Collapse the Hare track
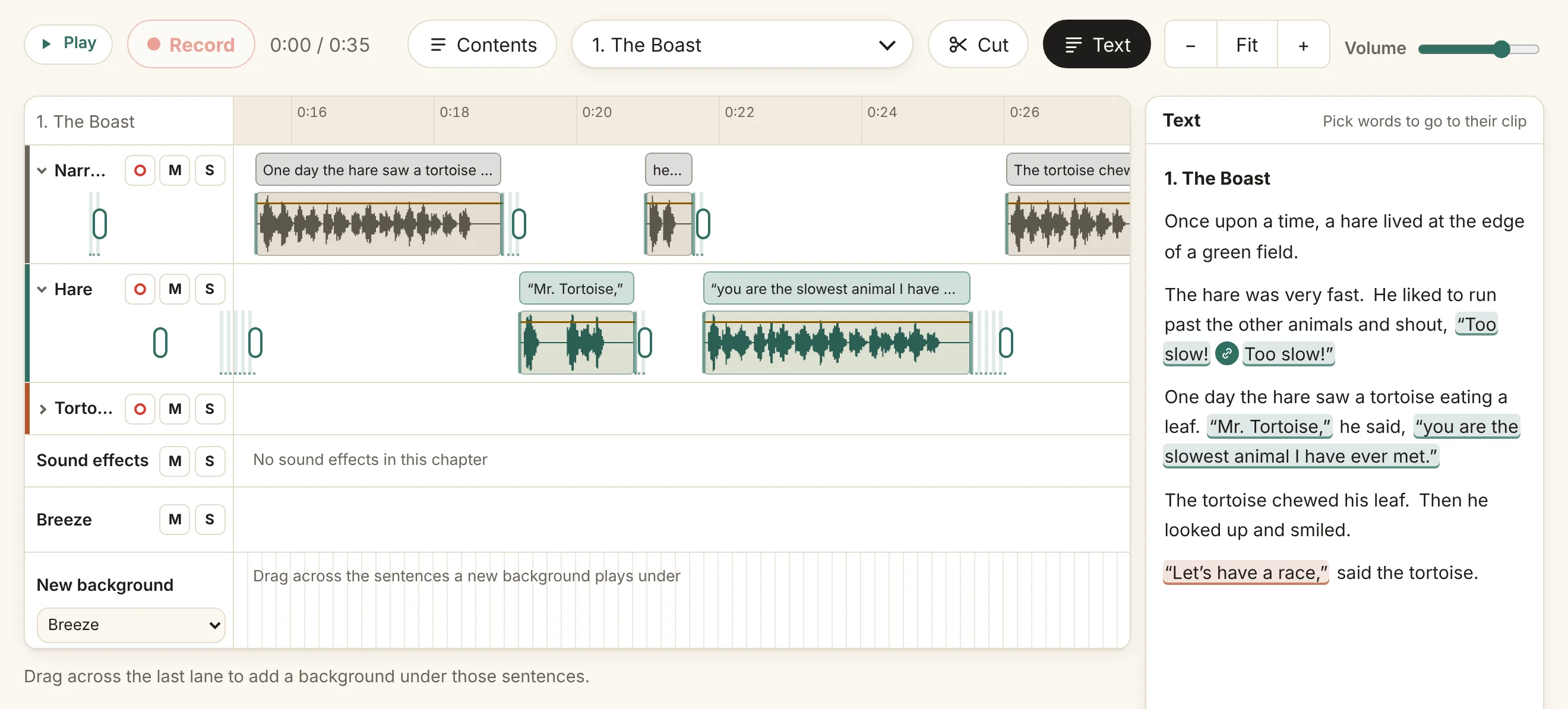The height and width of the screenshot is (709, 1568). click(42, 289)
